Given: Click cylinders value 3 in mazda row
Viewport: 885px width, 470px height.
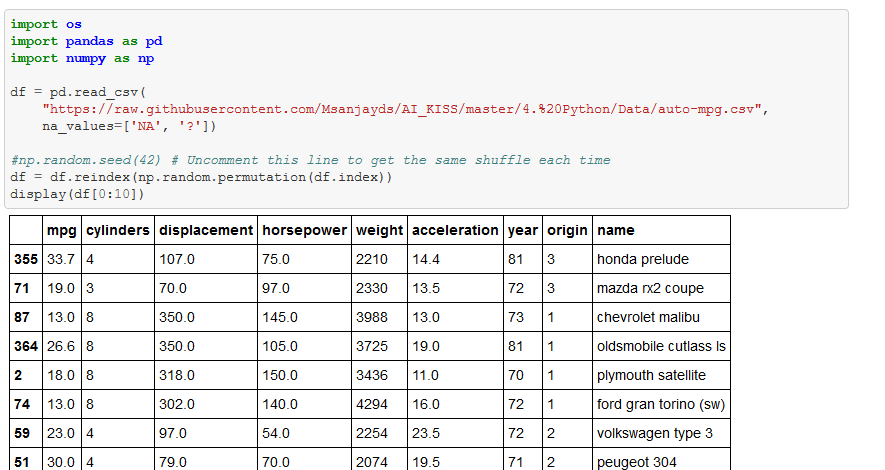Looking at the screenshot, I should (117, 288).
